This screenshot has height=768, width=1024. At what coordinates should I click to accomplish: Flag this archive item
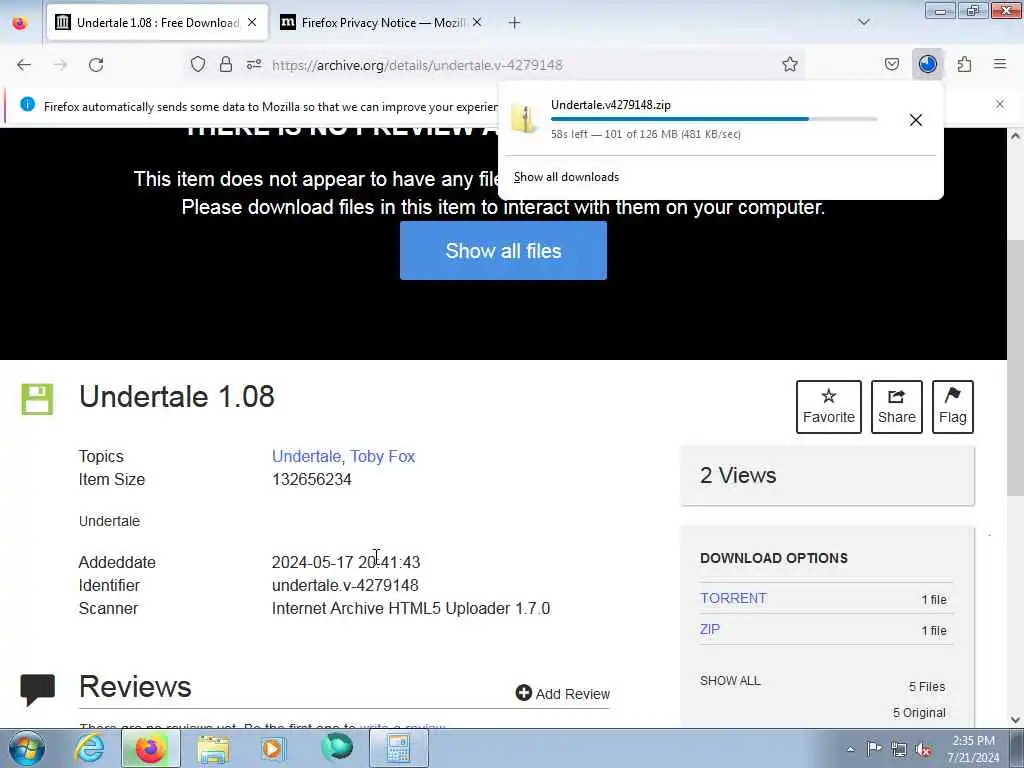coord(952,407)
